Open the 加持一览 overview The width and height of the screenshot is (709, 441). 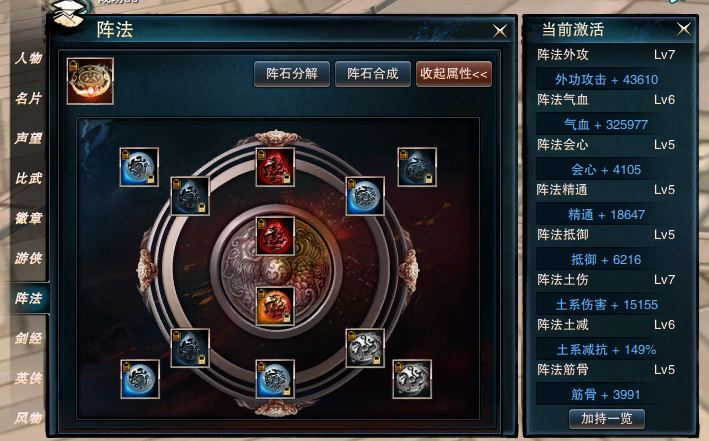(606, 418)
